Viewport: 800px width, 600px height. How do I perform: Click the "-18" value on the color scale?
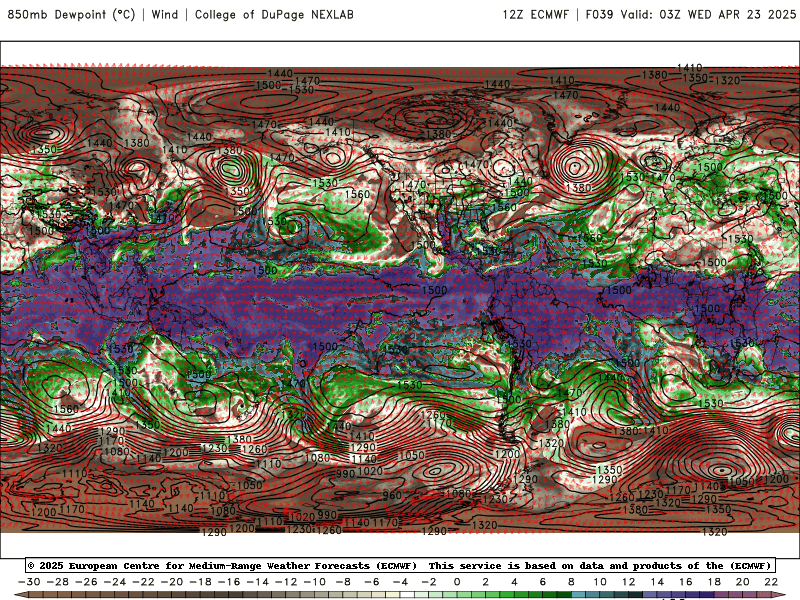click(201, 582)
